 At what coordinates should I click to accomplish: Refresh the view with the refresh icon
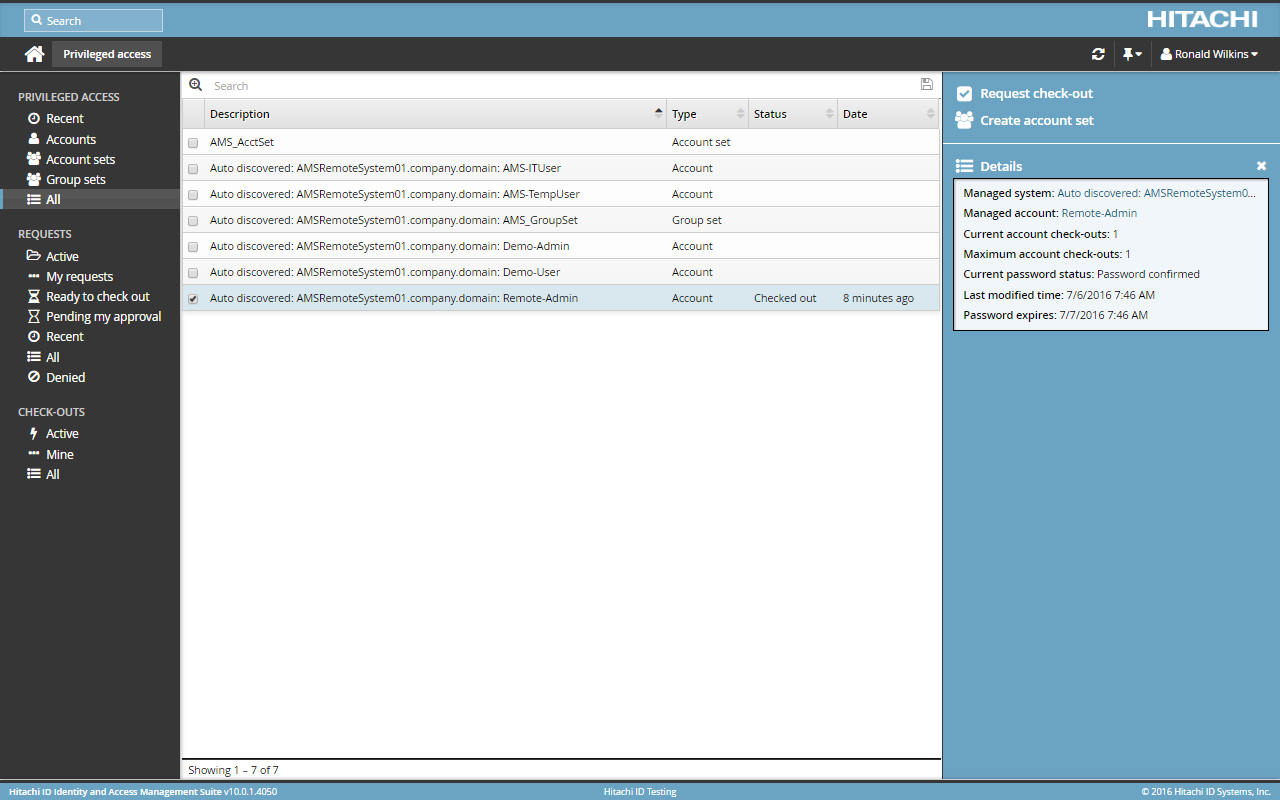(x=1097, y=53)
